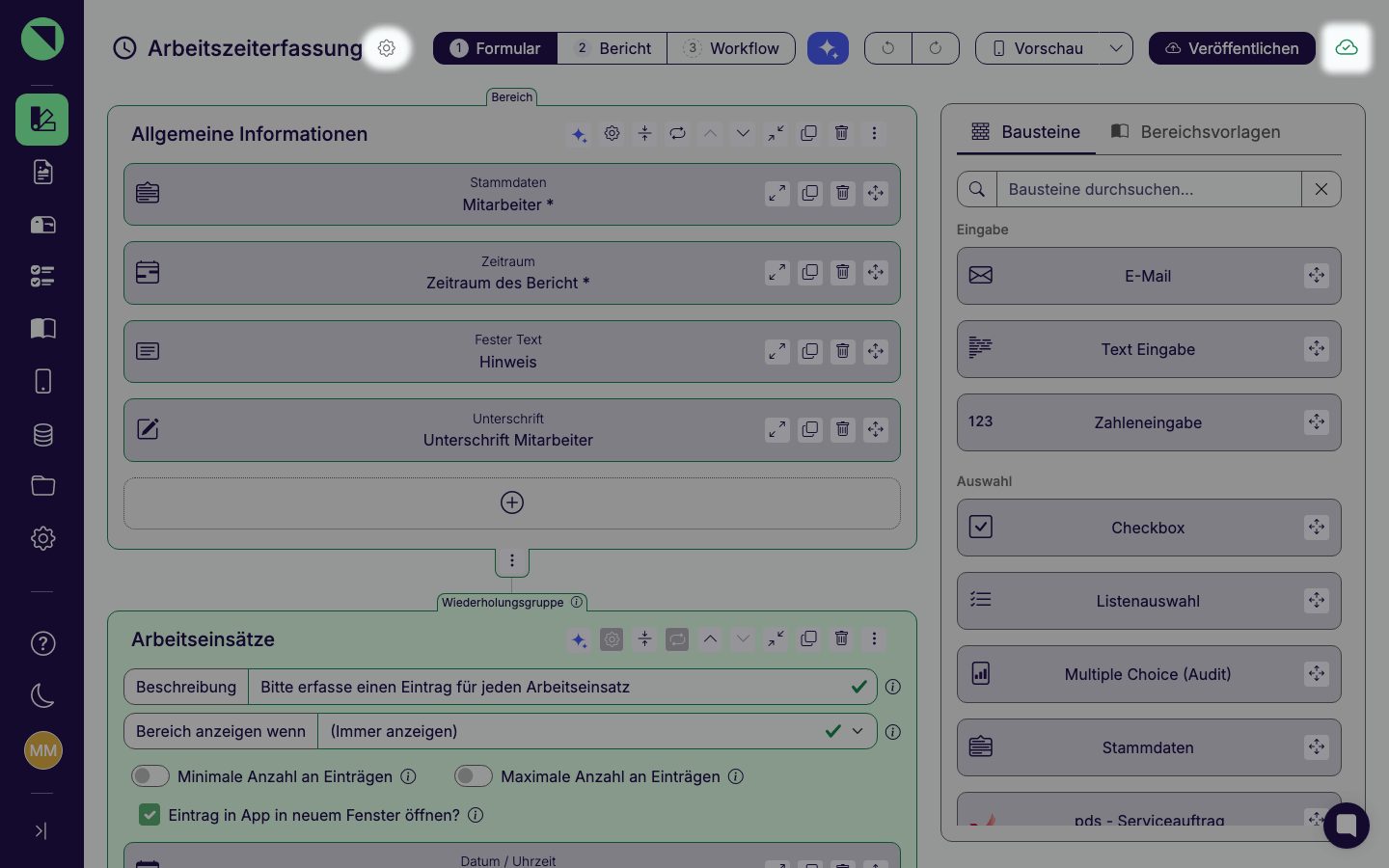
Task: Open the chat support bubble
Action: [x=1347, y=826]
